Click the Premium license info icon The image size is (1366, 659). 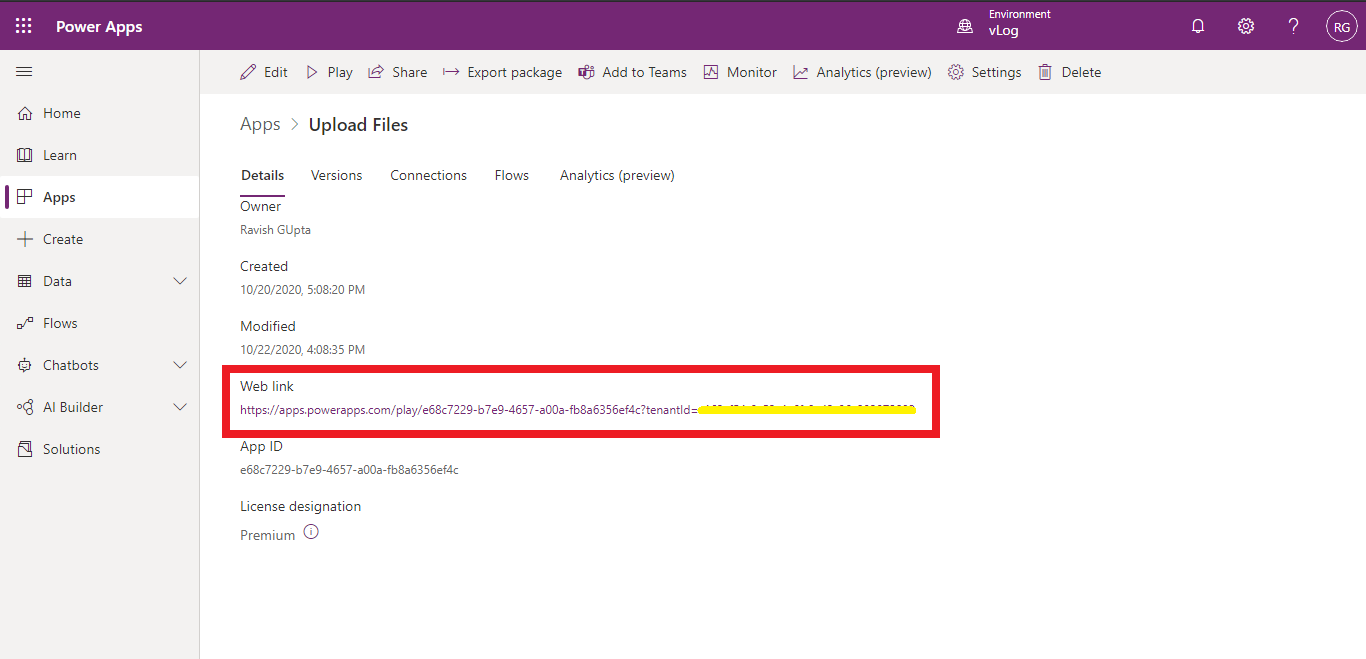311,532
